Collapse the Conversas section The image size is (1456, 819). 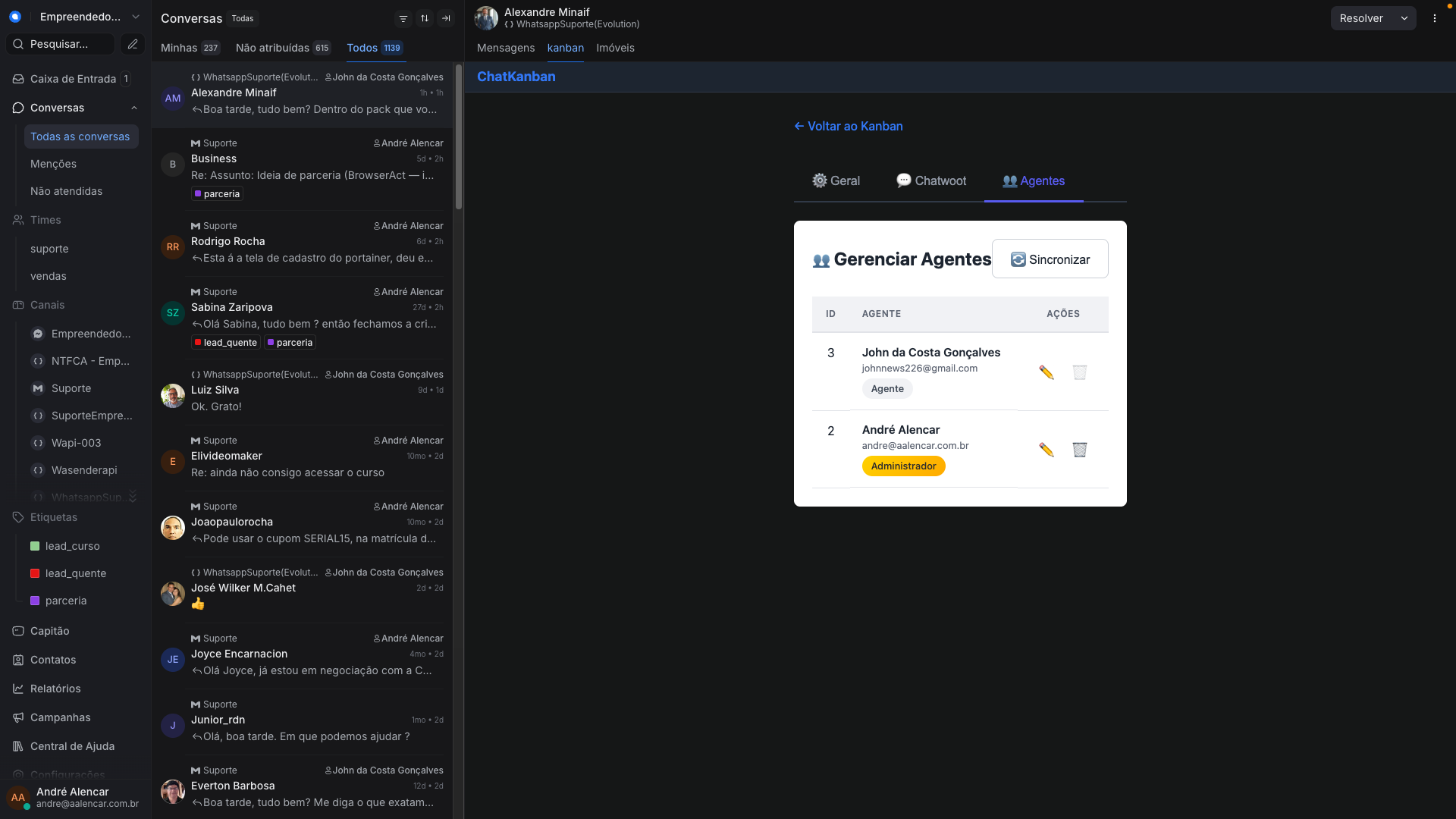(x=134, y=108)
